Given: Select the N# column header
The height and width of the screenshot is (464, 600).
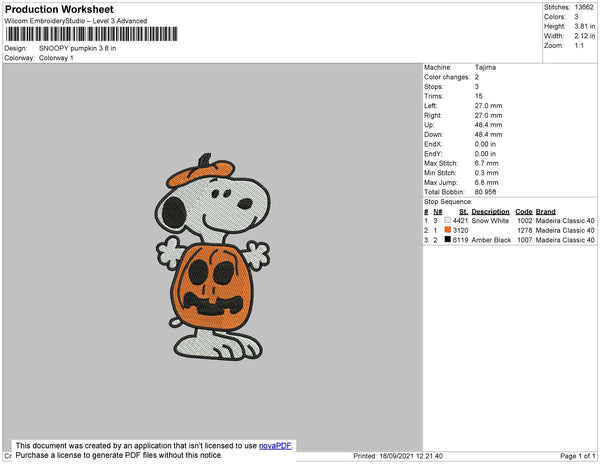Looking at the screenshot, I should pyautogui.click(x=438, y=212).
